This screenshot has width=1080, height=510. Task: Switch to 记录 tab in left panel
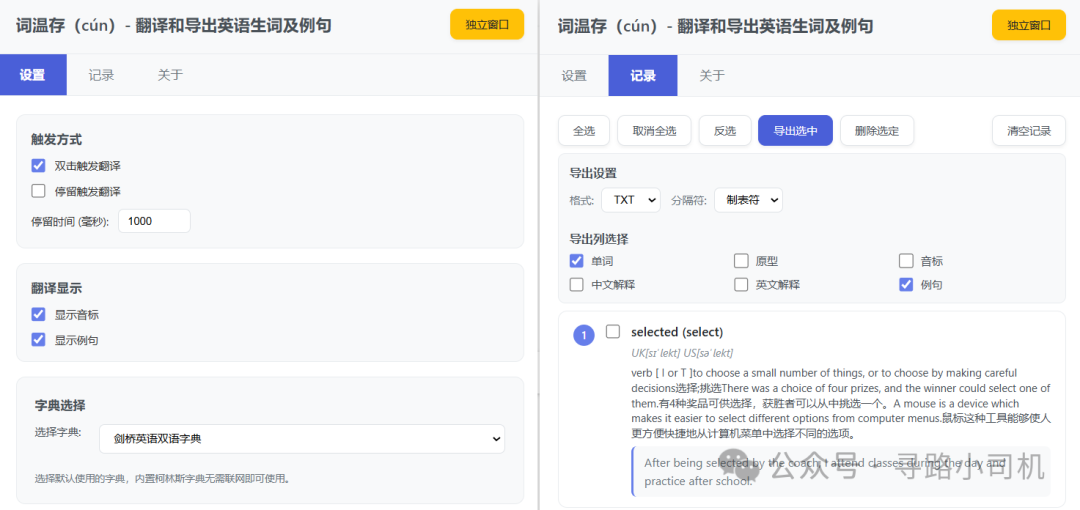point(101,75)
